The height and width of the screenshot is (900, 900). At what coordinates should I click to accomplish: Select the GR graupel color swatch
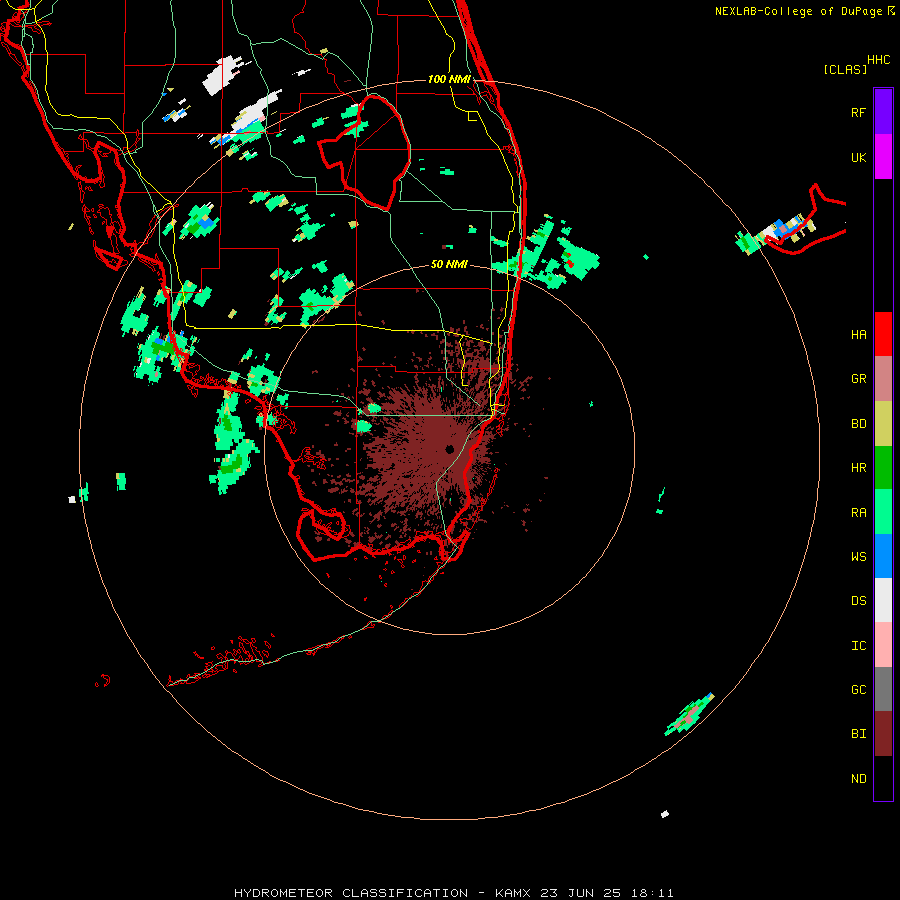(x=883, y=379)
